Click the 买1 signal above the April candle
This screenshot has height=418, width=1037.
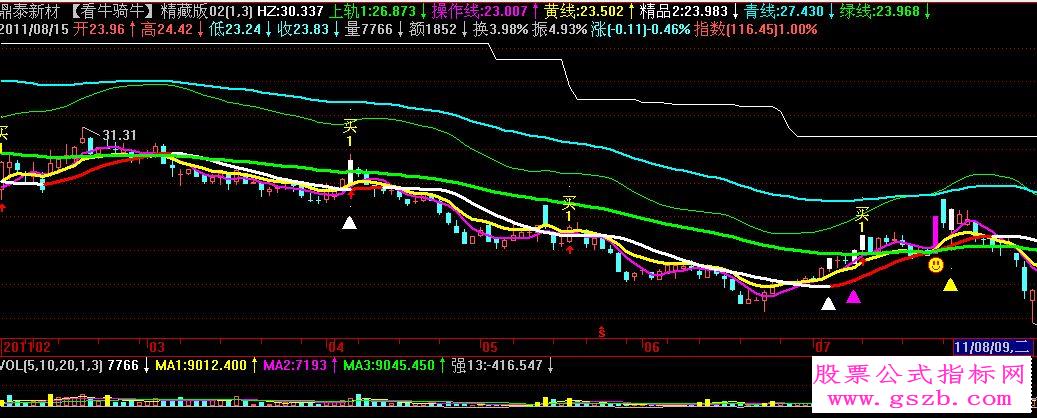point(350,132)
